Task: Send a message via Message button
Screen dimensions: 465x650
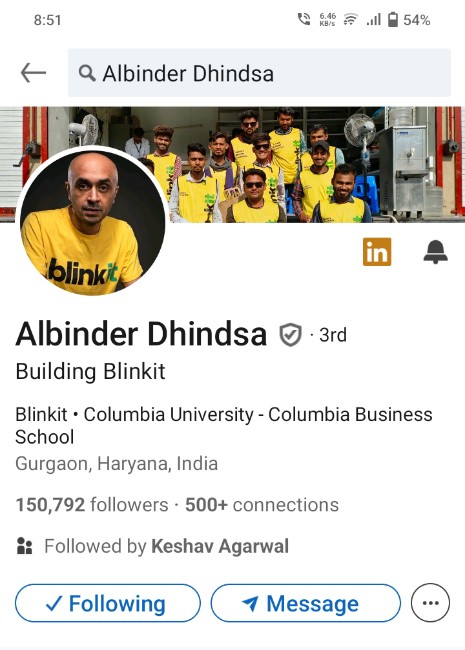Action: tap(305, 603)
